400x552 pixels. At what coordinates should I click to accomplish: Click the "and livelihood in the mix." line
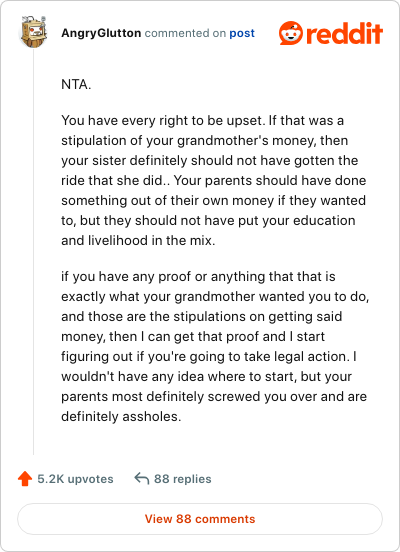tap(138, 240)
